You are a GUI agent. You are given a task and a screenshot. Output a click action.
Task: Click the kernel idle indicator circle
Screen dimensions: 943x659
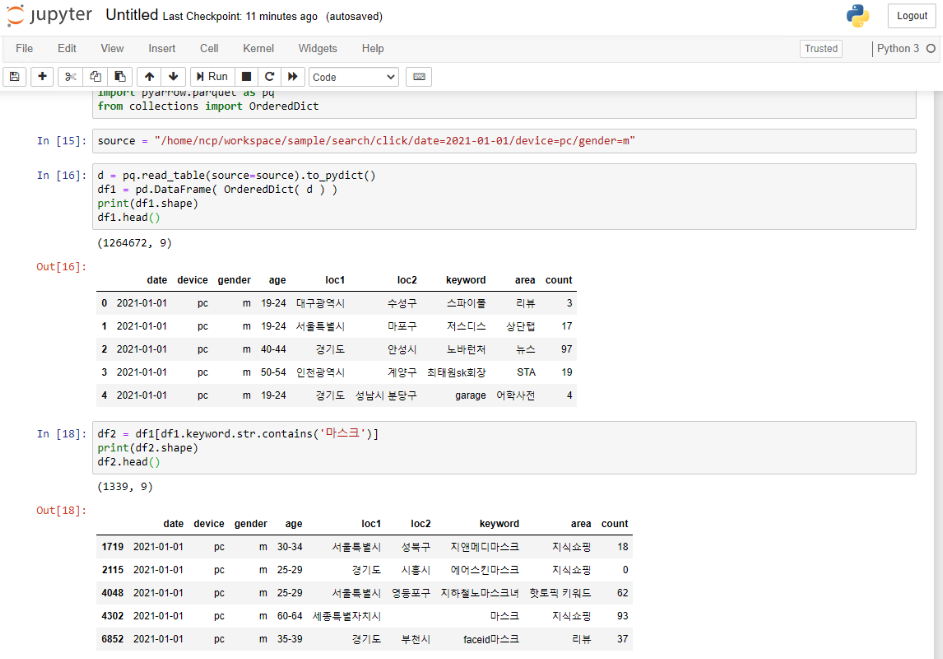[930, 49]
